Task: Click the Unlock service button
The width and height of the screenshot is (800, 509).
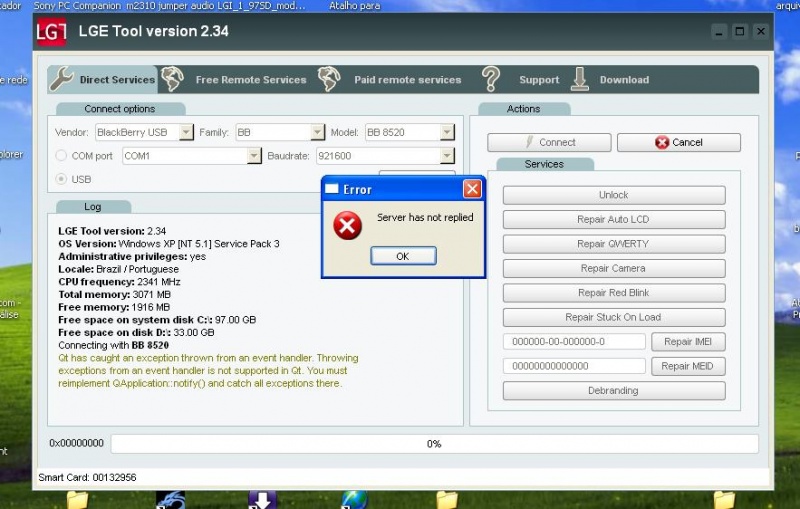Action: [x=614, y=195]
